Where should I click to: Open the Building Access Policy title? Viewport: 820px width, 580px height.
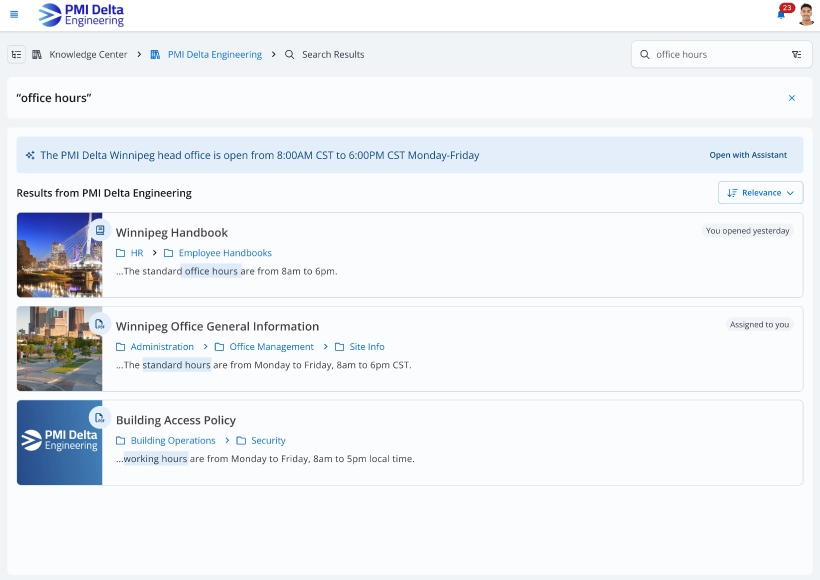click(x=176, y=420)
